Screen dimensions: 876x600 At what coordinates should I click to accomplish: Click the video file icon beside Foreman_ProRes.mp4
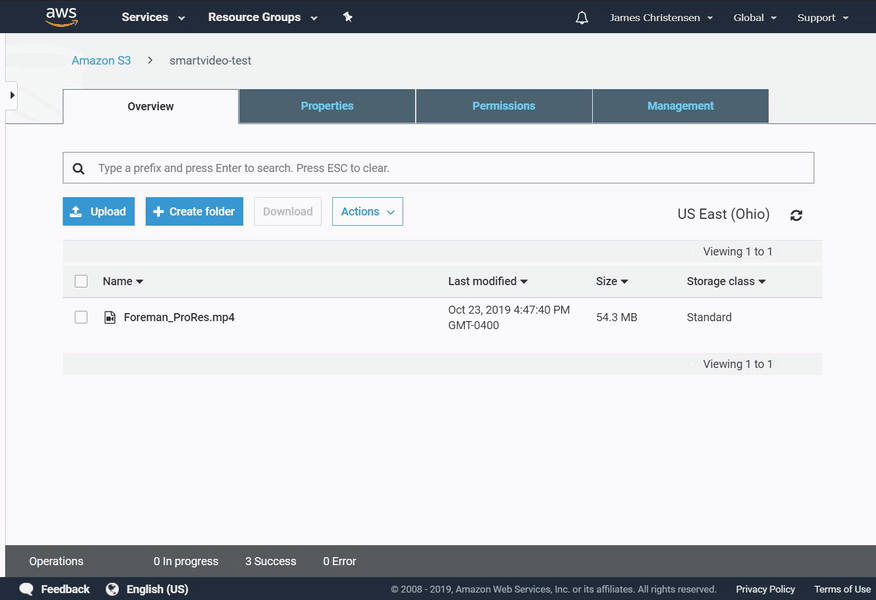point(111,316)
